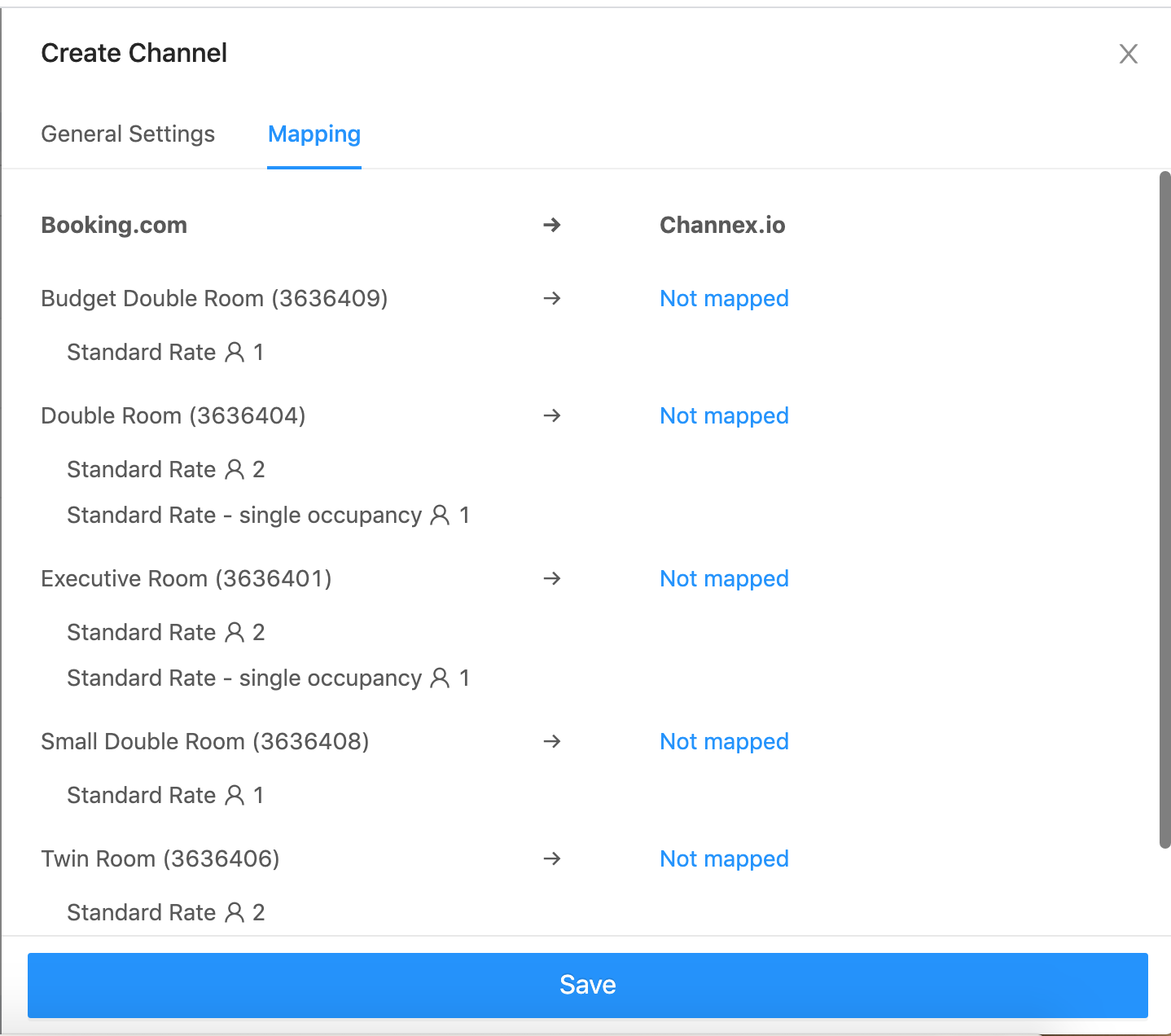Select the Mapping tab
Screen dimensions: 1171x1036
coord(314,134)
